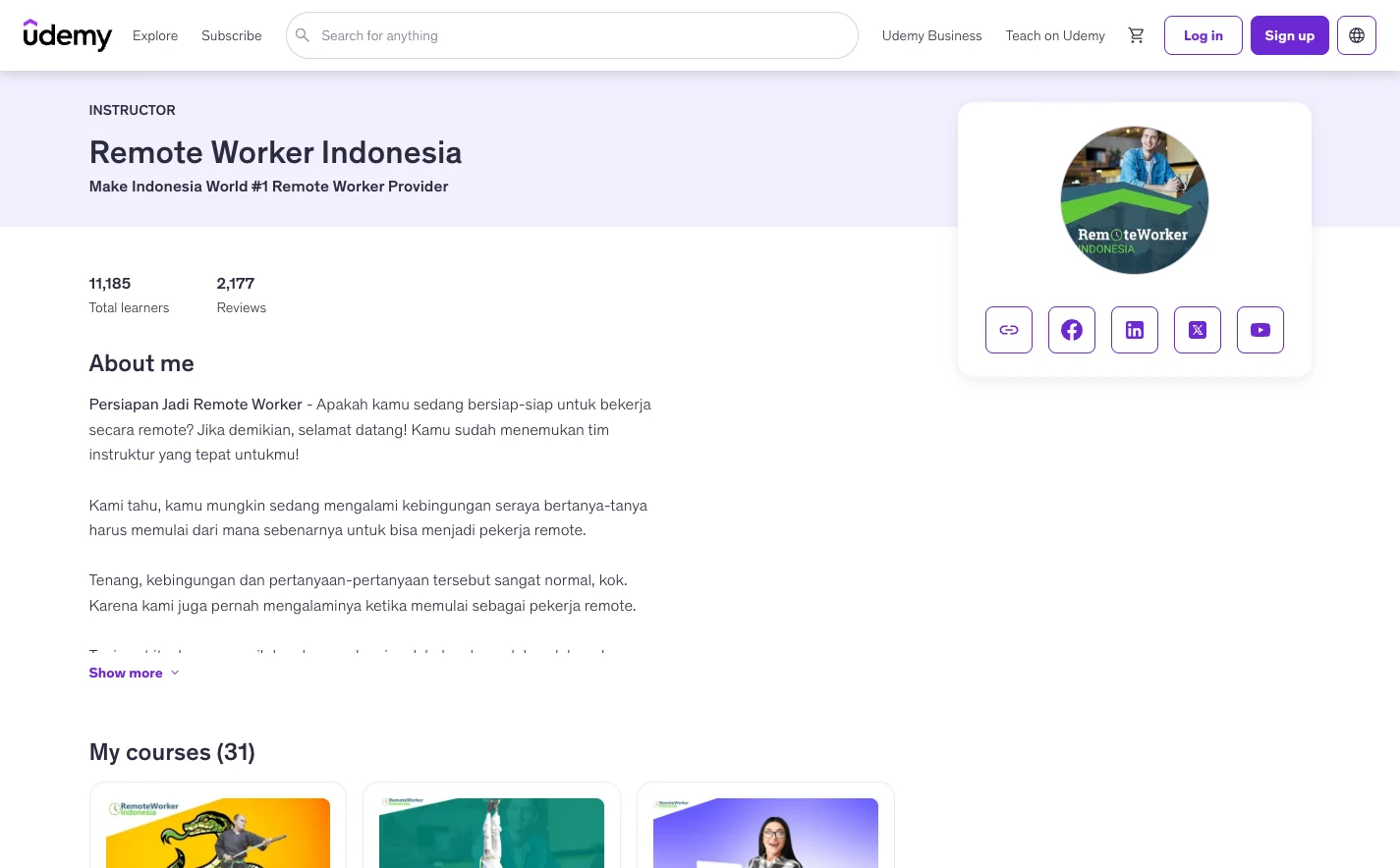Open the Udemy home logo
The width and height of the screenshot is (1400, 868).
point(68,35)
